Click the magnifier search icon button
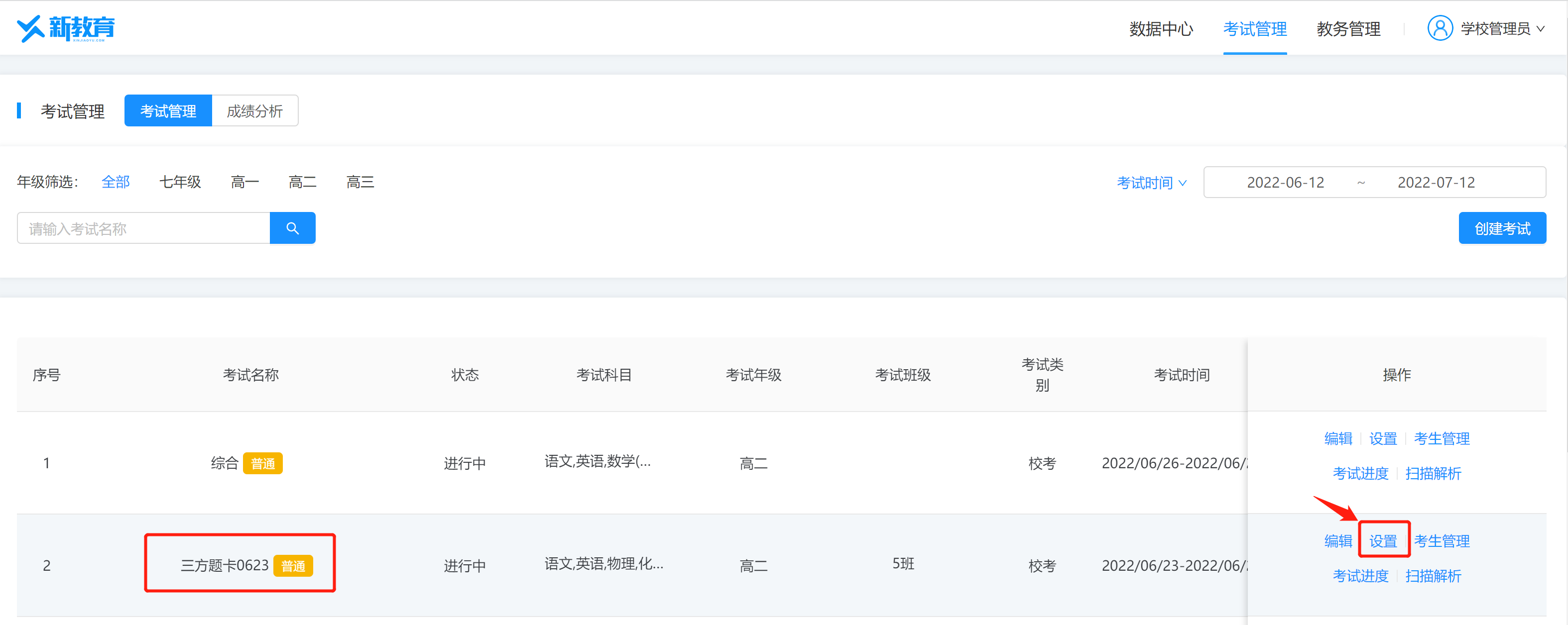Screen dimensions: 1568x625 [292, 228]
